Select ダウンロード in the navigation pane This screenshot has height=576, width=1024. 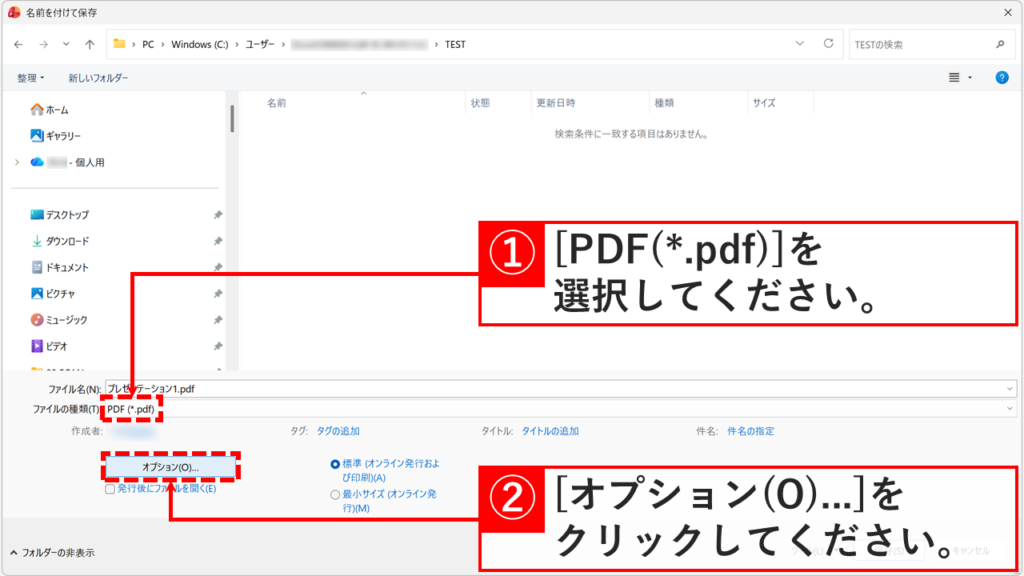click(x=60, y=239)
